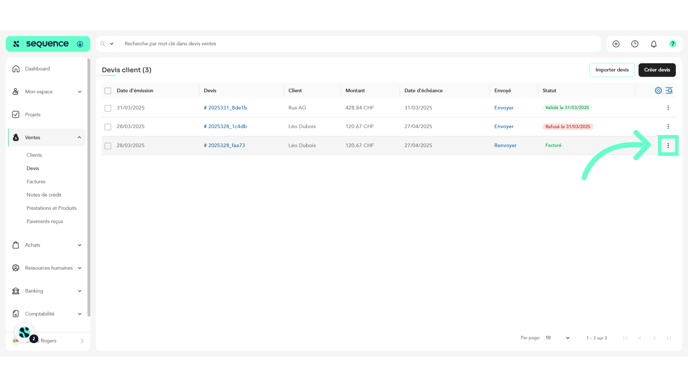Open Factures submenu item
The height and width of the screenshot is (387, 688).
(36, 181)
